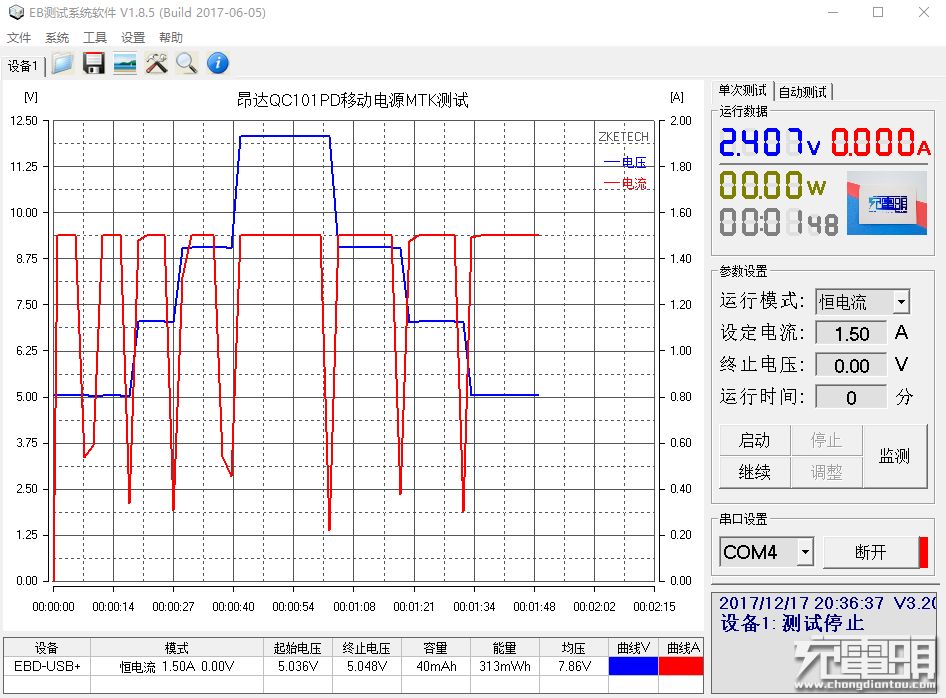This screenshot has height=698, width=946.
Task: Click the 充电头 logo thumbnail in run data
Action: (x=887, y=203)
